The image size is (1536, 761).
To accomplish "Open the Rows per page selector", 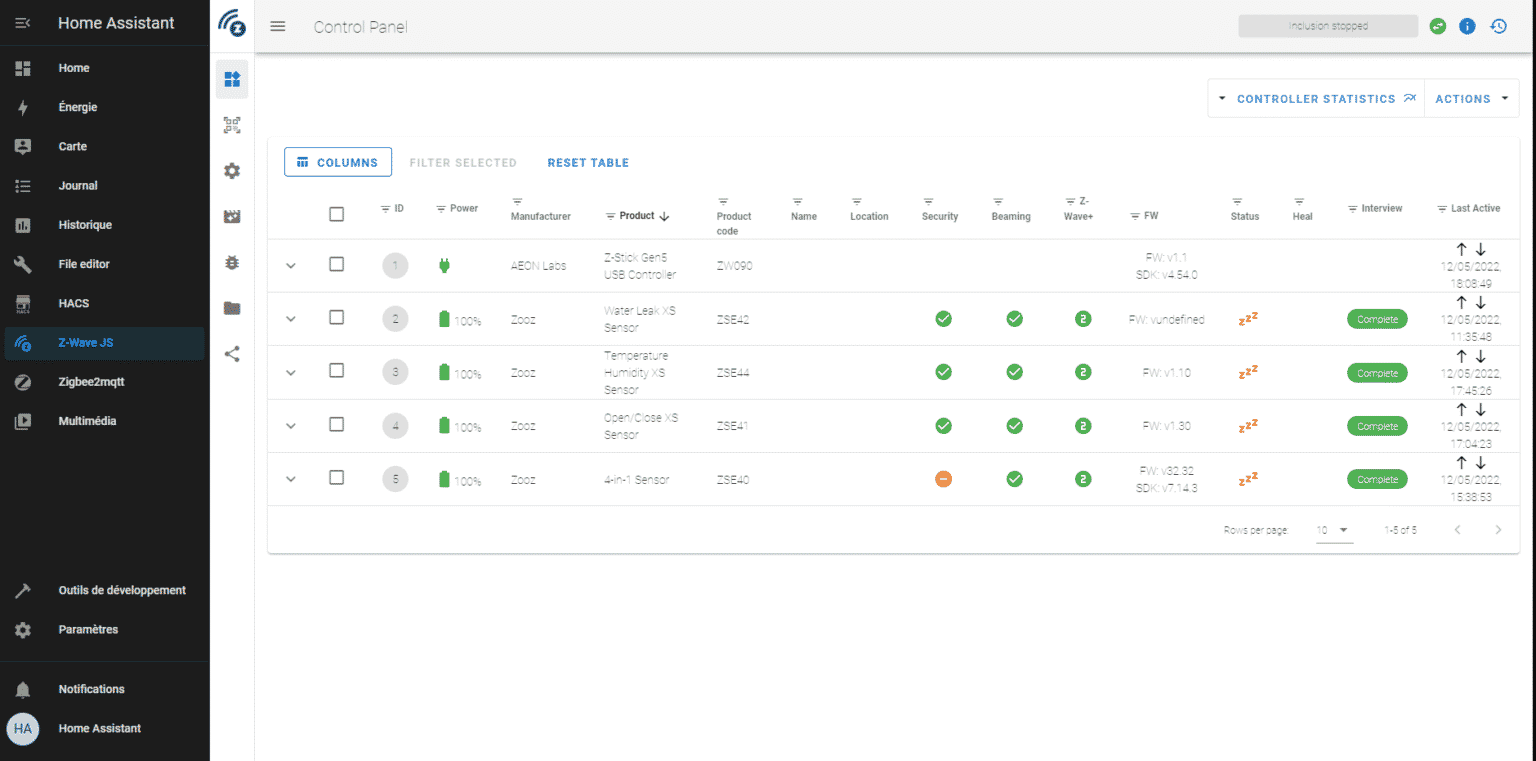I will click(1333, 530).
